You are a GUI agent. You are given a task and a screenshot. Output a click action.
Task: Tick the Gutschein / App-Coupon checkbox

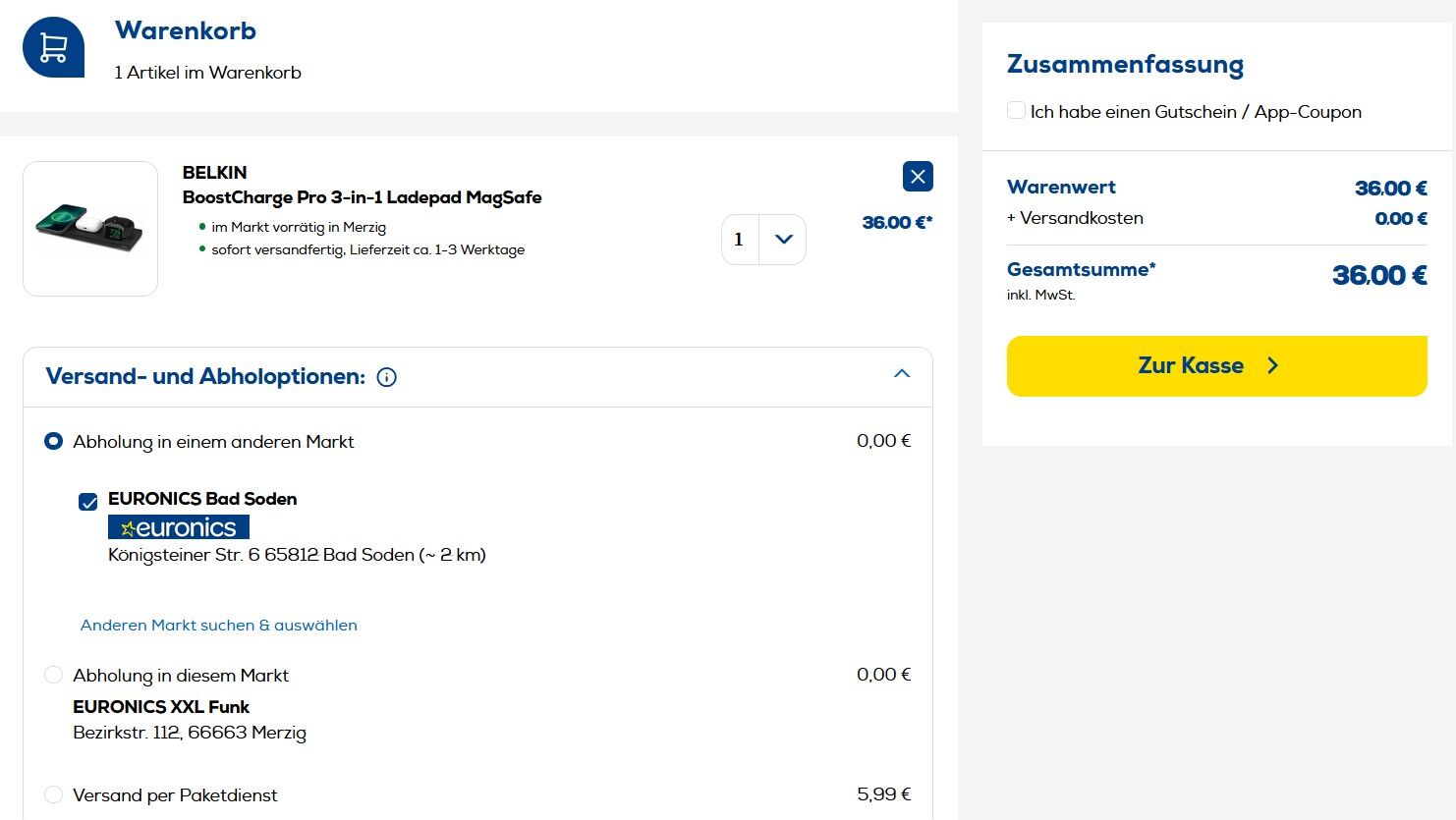[1017, 111]
